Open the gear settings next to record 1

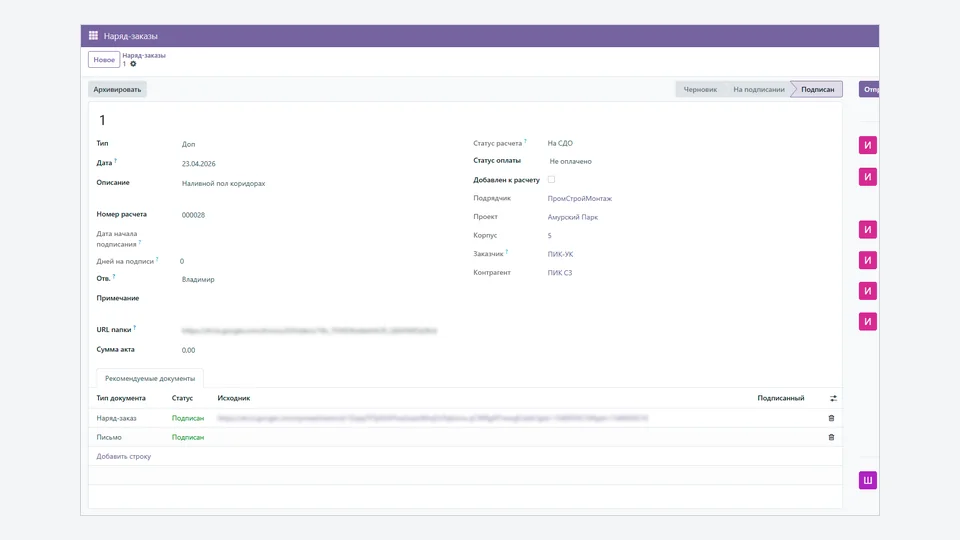click(x=133, y=64)
